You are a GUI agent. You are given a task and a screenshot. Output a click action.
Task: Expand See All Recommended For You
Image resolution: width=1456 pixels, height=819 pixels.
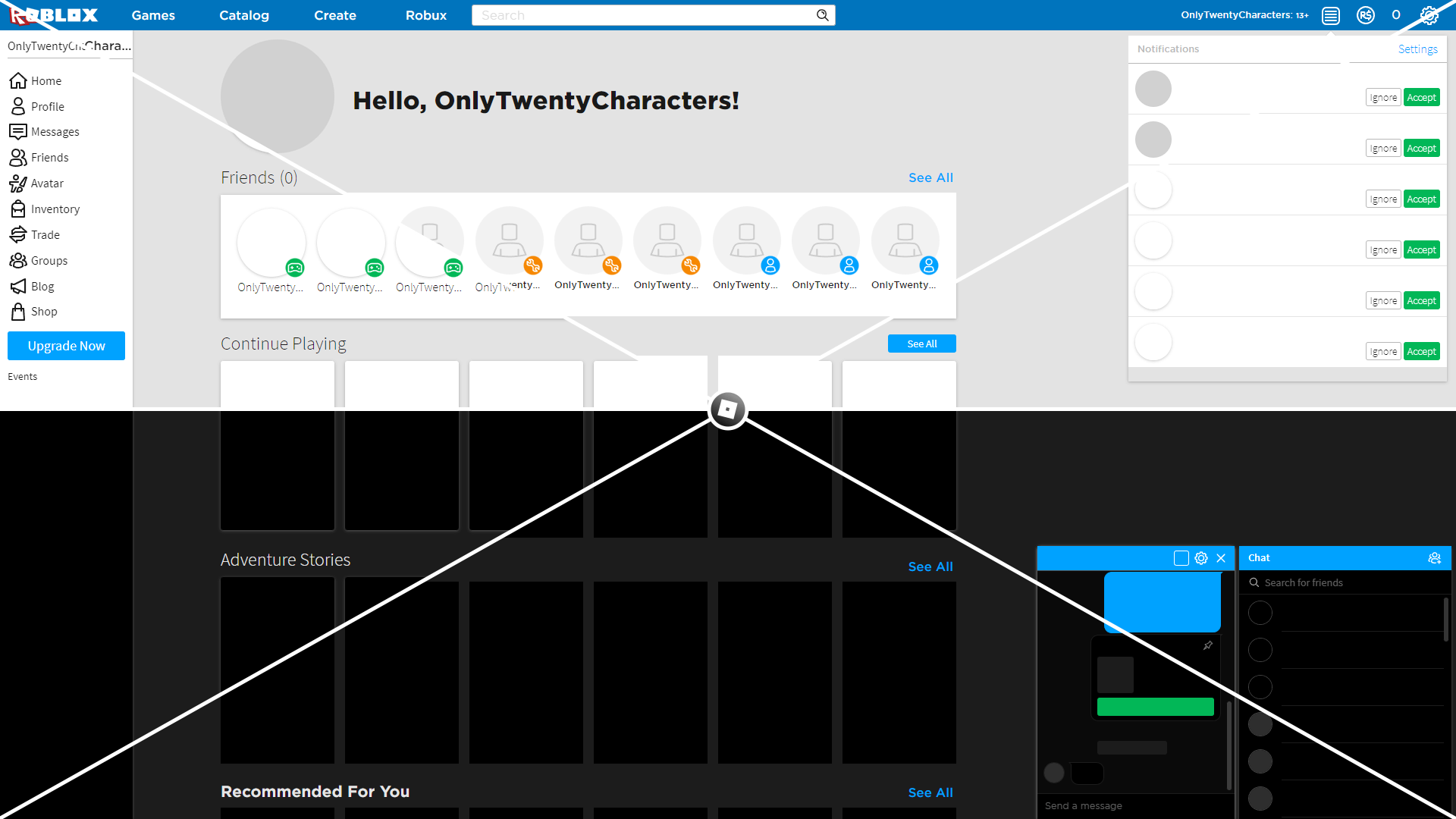click(x=930, y=791)
